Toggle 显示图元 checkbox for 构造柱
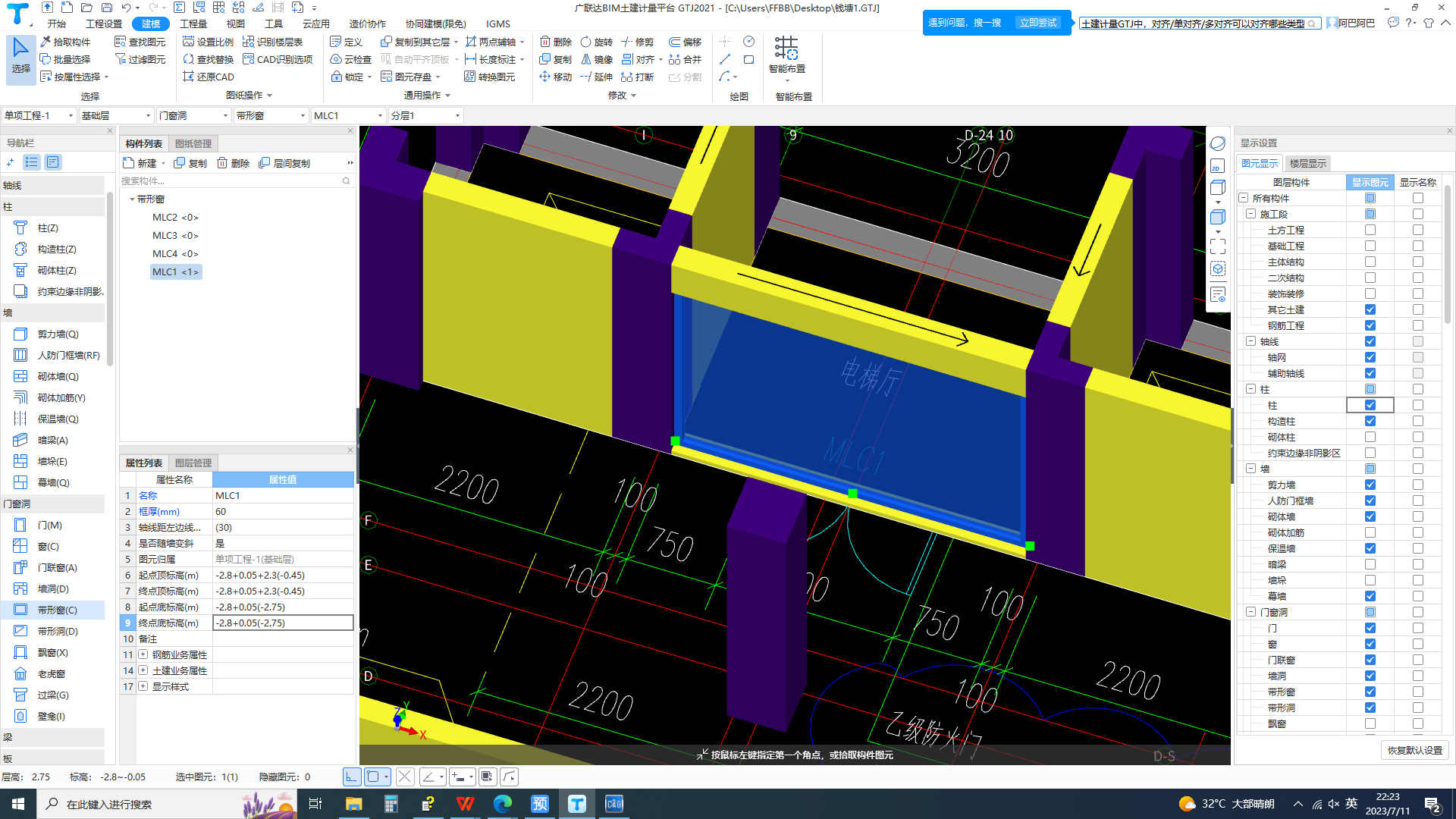 point(1370,421)
